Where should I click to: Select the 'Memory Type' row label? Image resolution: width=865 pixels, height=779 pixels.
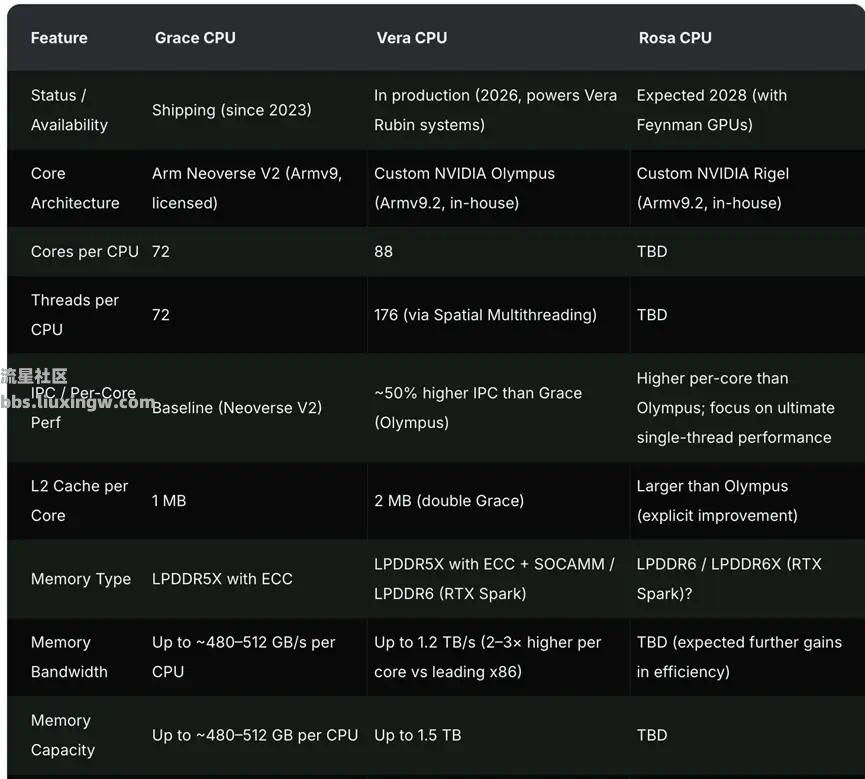(81, 579)
